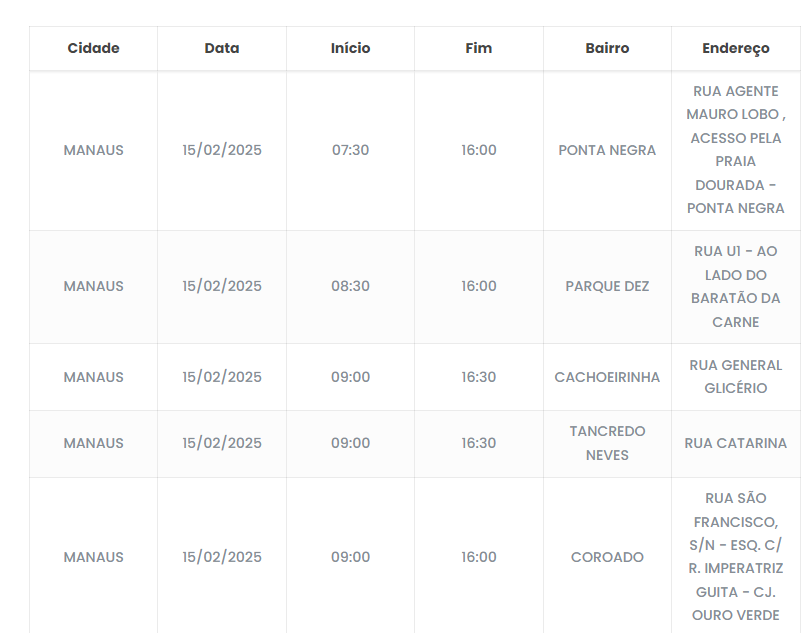Select the BARATÃO DA CARNE address cell
812x633 pixels.
point(736,286)
